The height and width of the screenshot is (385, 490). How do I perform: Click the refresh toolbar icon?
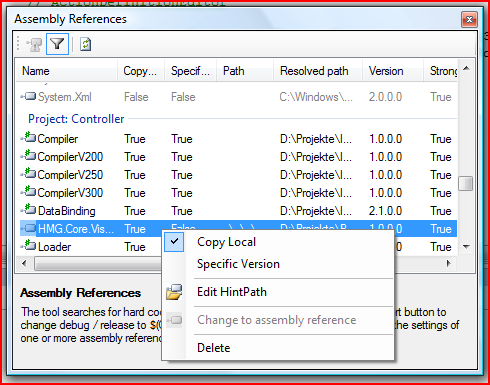point(85,44)
